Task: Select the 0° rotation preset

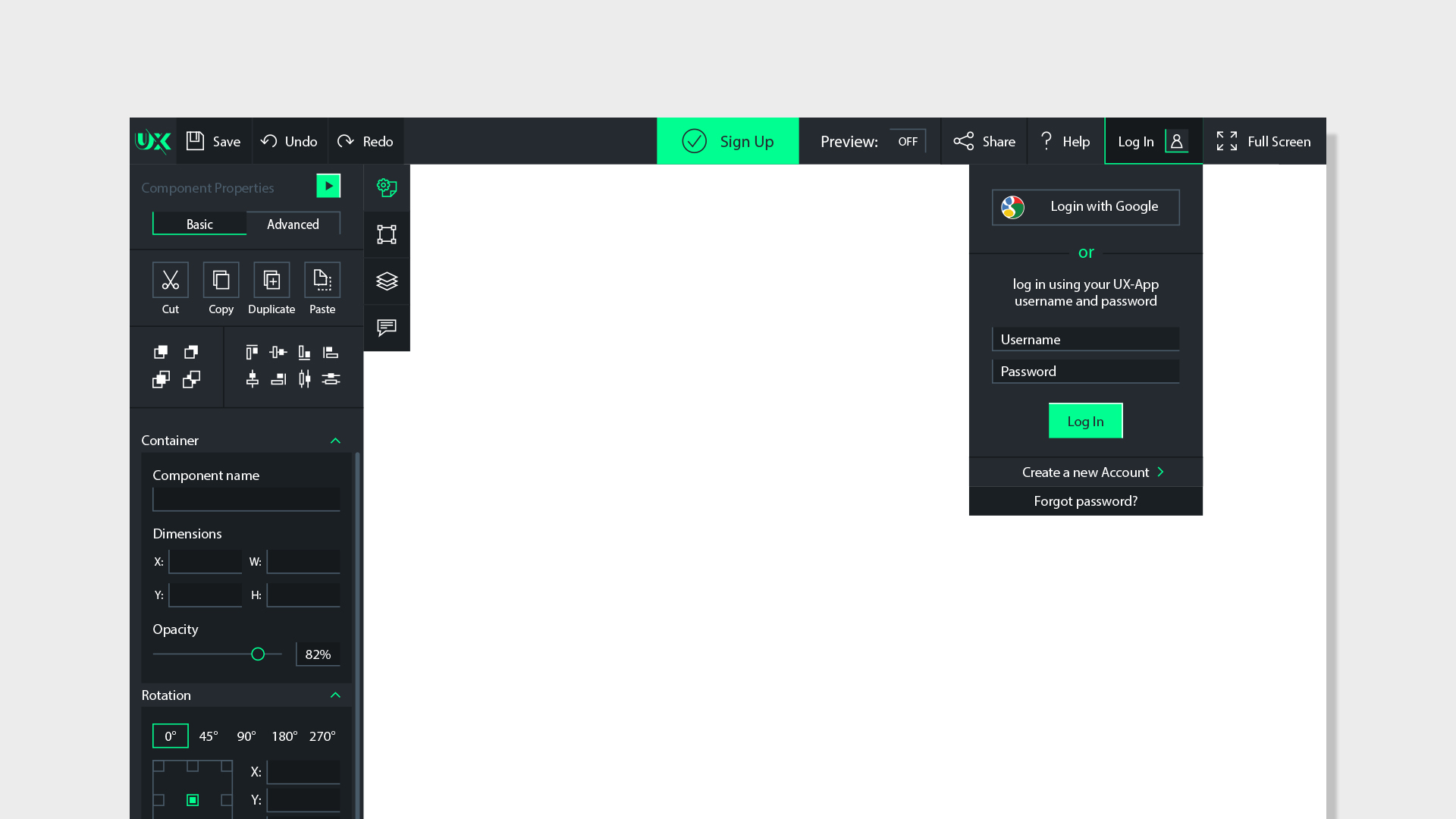Action: [171, 736]
